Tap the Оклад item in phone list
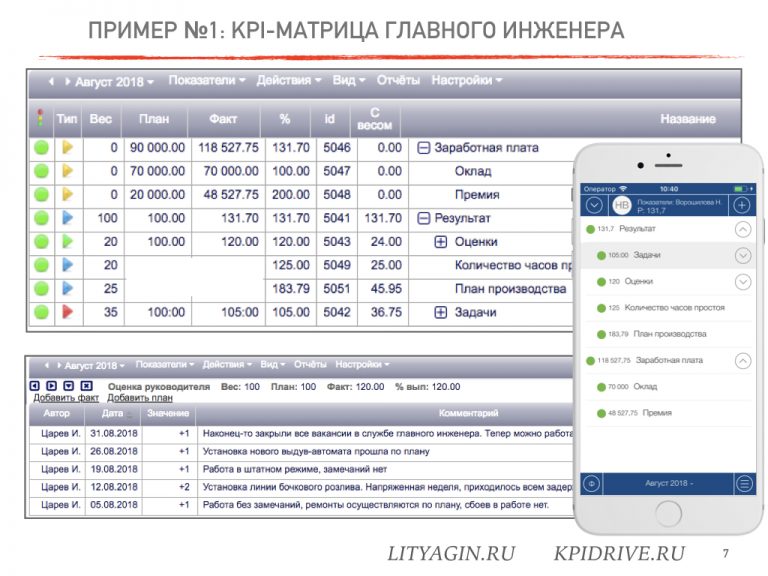The width and height of the screenshot is (768, 576). 669,386
